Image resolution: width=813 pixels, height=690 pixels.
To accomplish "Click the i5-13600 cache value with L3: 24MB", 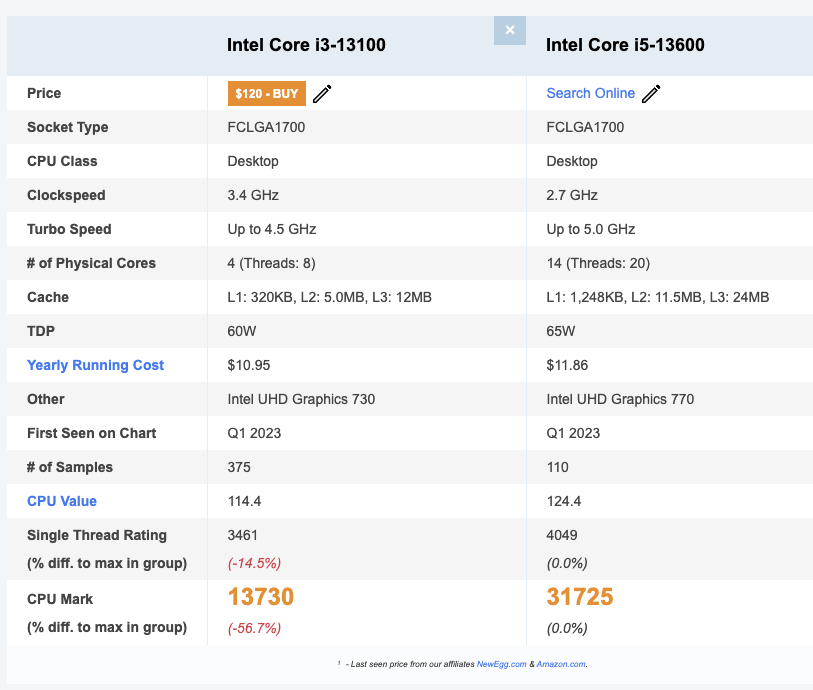I will point(657,297).
